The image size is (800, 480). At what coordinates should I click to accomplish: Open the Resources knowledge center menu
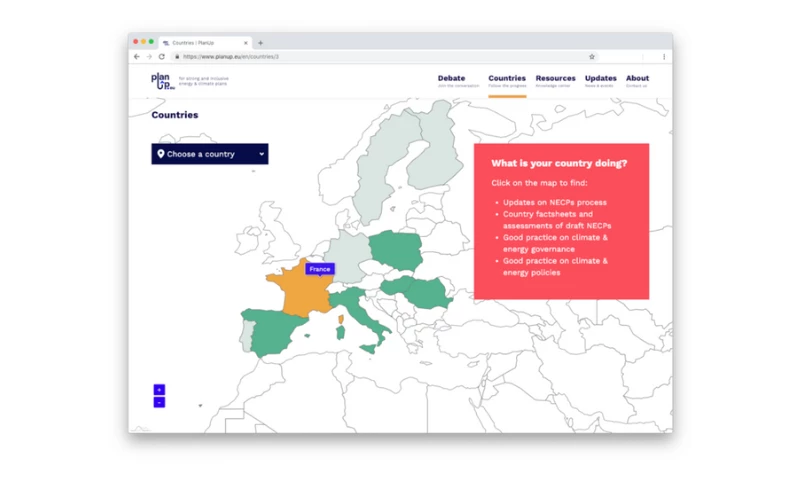tap(555, 80)
